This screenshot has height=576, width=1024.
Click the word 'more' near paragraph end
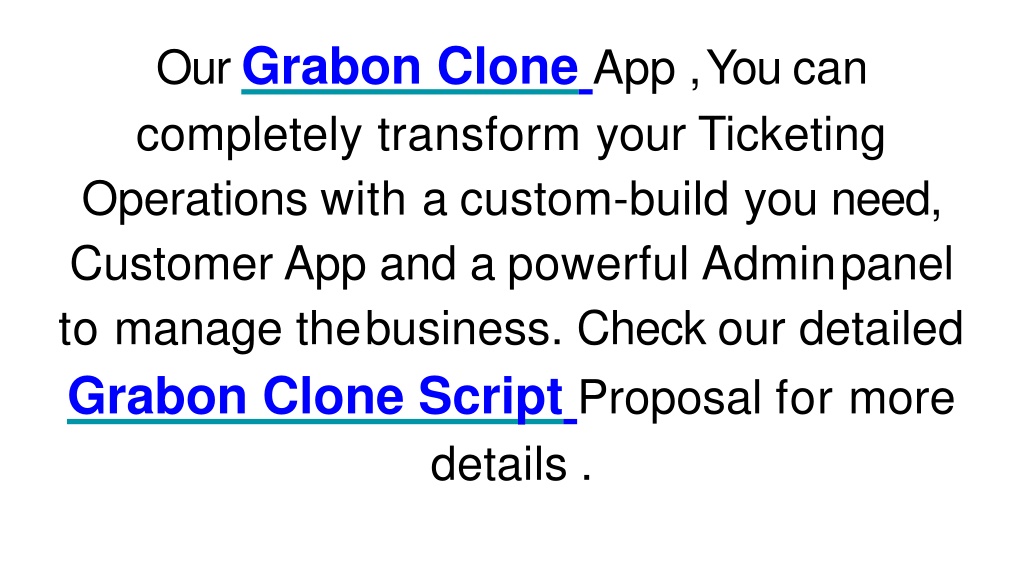tap(902, 398)
